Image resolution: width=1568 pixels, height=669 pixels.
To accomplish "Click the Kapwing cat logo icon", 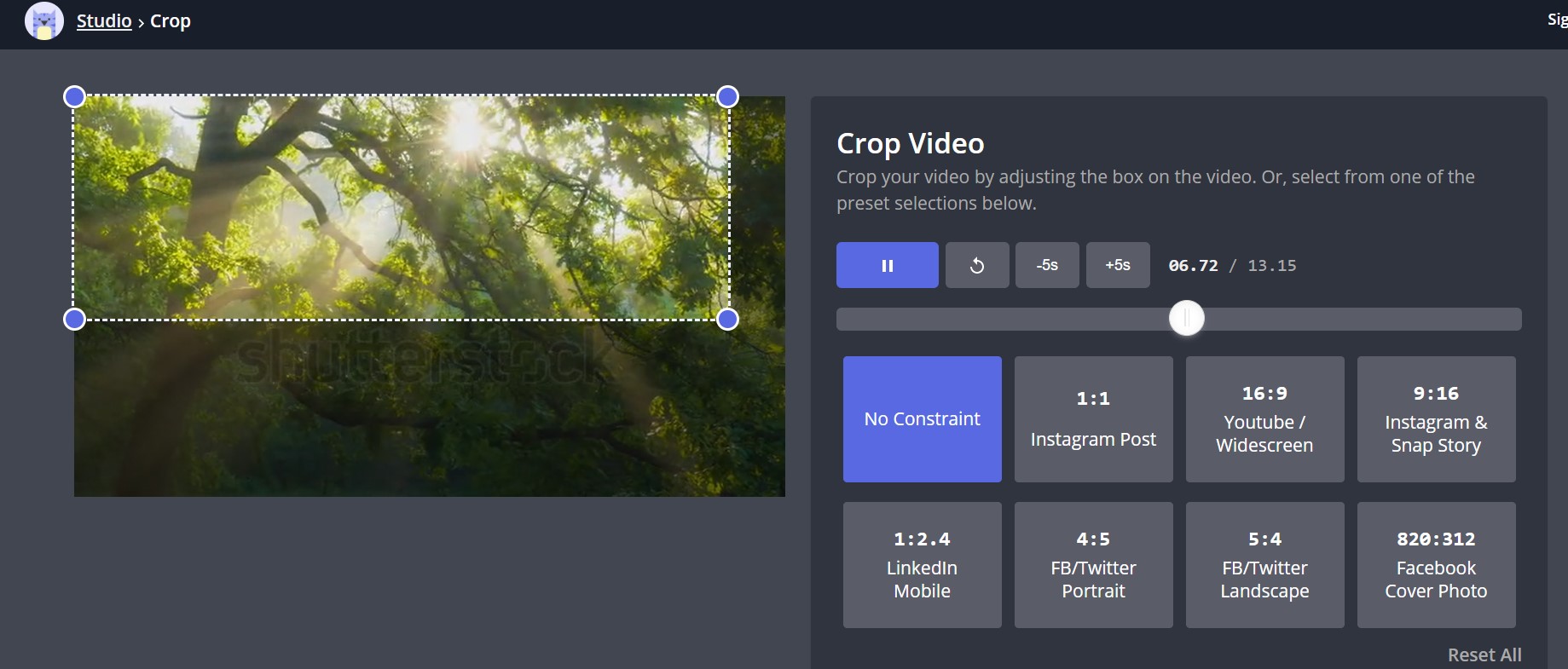I will click(x=43, y=21).
